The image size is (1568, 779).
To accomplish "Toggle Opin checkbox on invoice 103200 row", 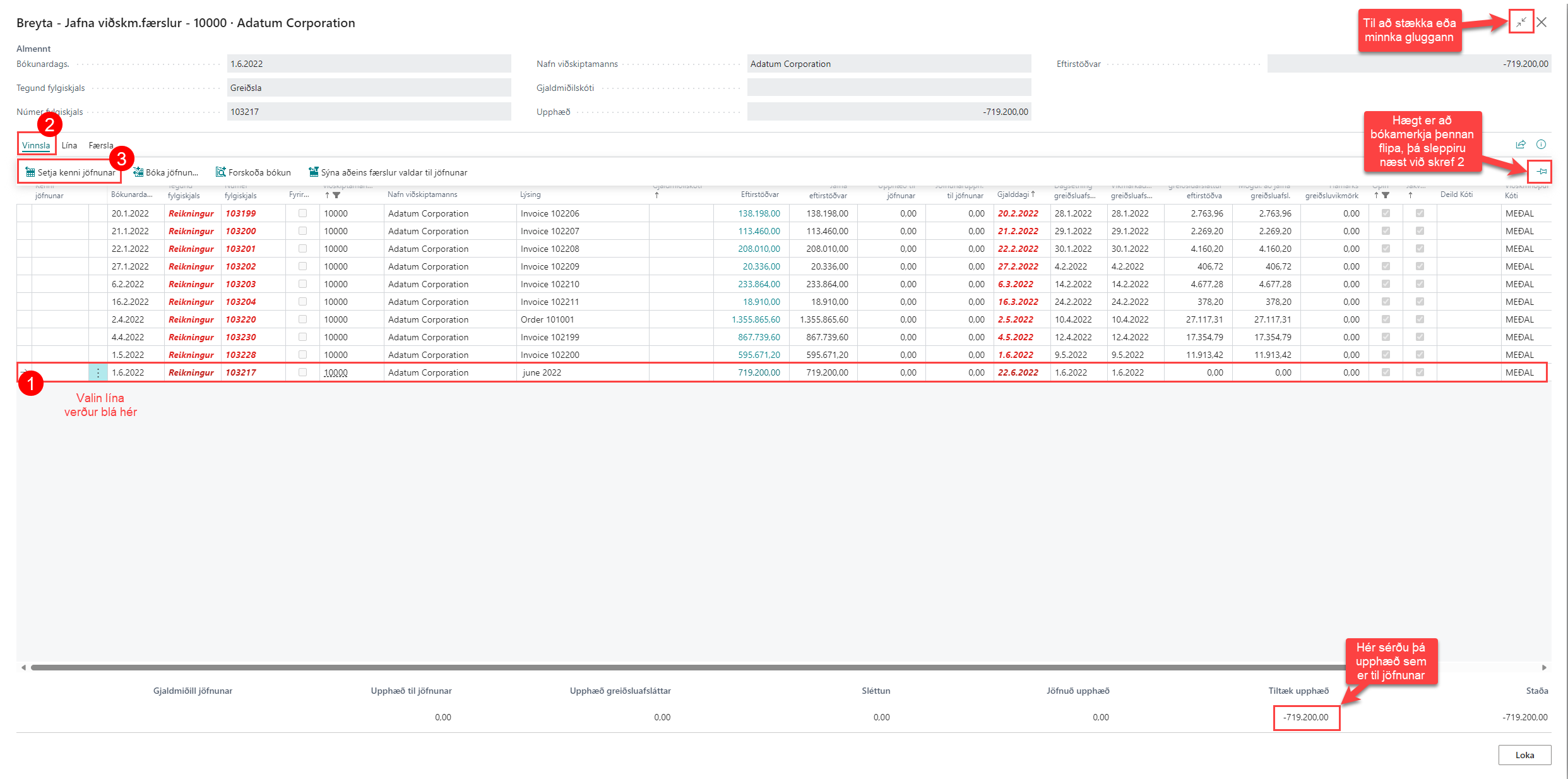I will pos(1386,231).
